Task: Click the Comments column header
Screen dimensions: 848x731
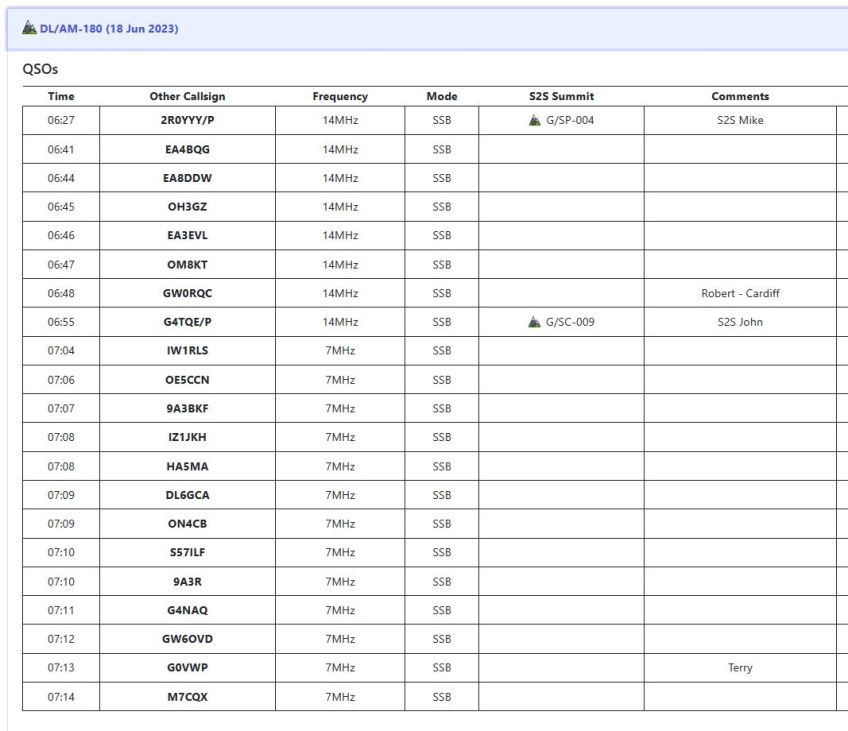Action: [740, 96]
